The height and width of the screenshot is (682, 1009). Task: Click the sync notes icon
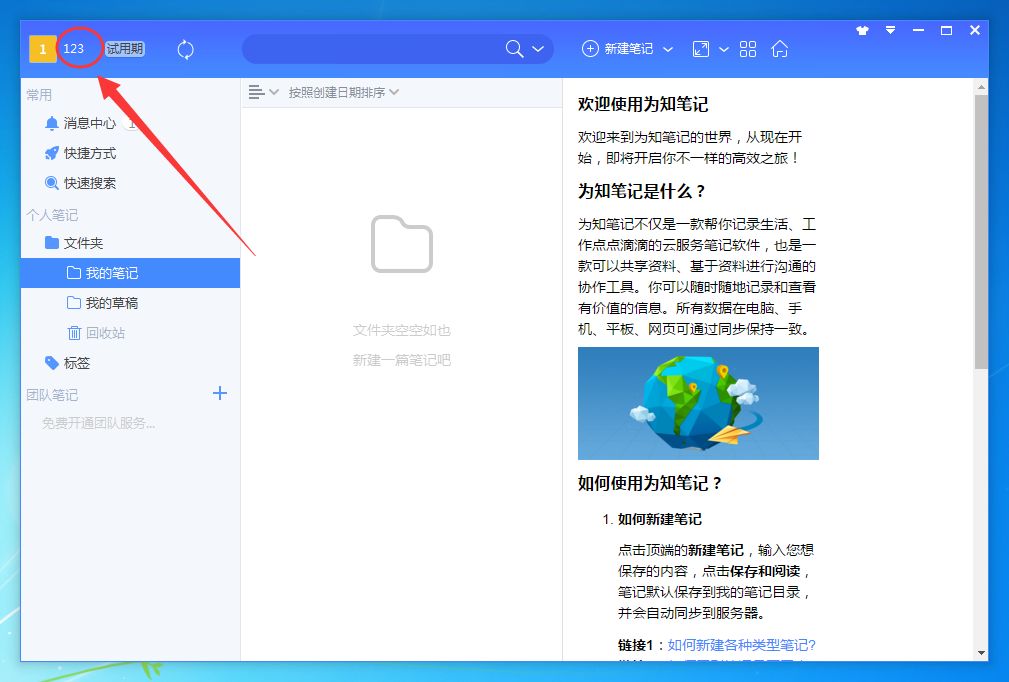tap(185, 48)
